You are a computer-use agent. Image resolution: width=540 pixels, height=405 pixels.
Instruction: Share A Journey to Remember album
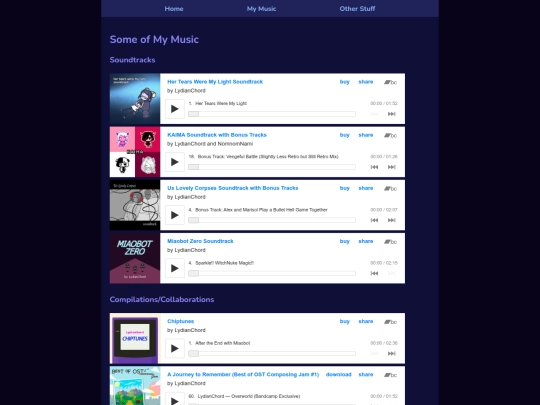point(366,374)
